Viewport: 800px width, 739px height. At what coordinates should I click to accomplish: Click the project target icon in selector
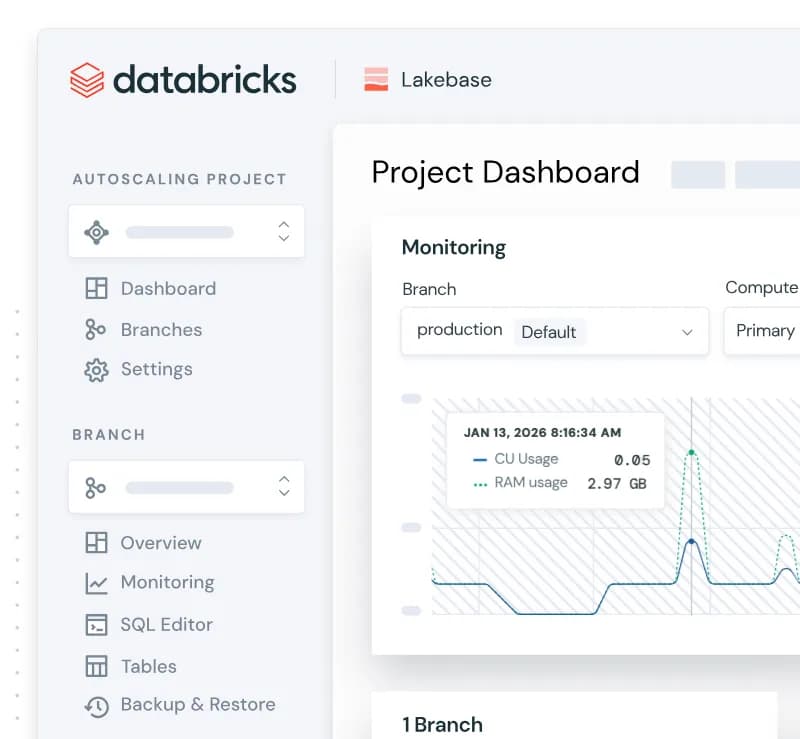(x=96, y=232)
